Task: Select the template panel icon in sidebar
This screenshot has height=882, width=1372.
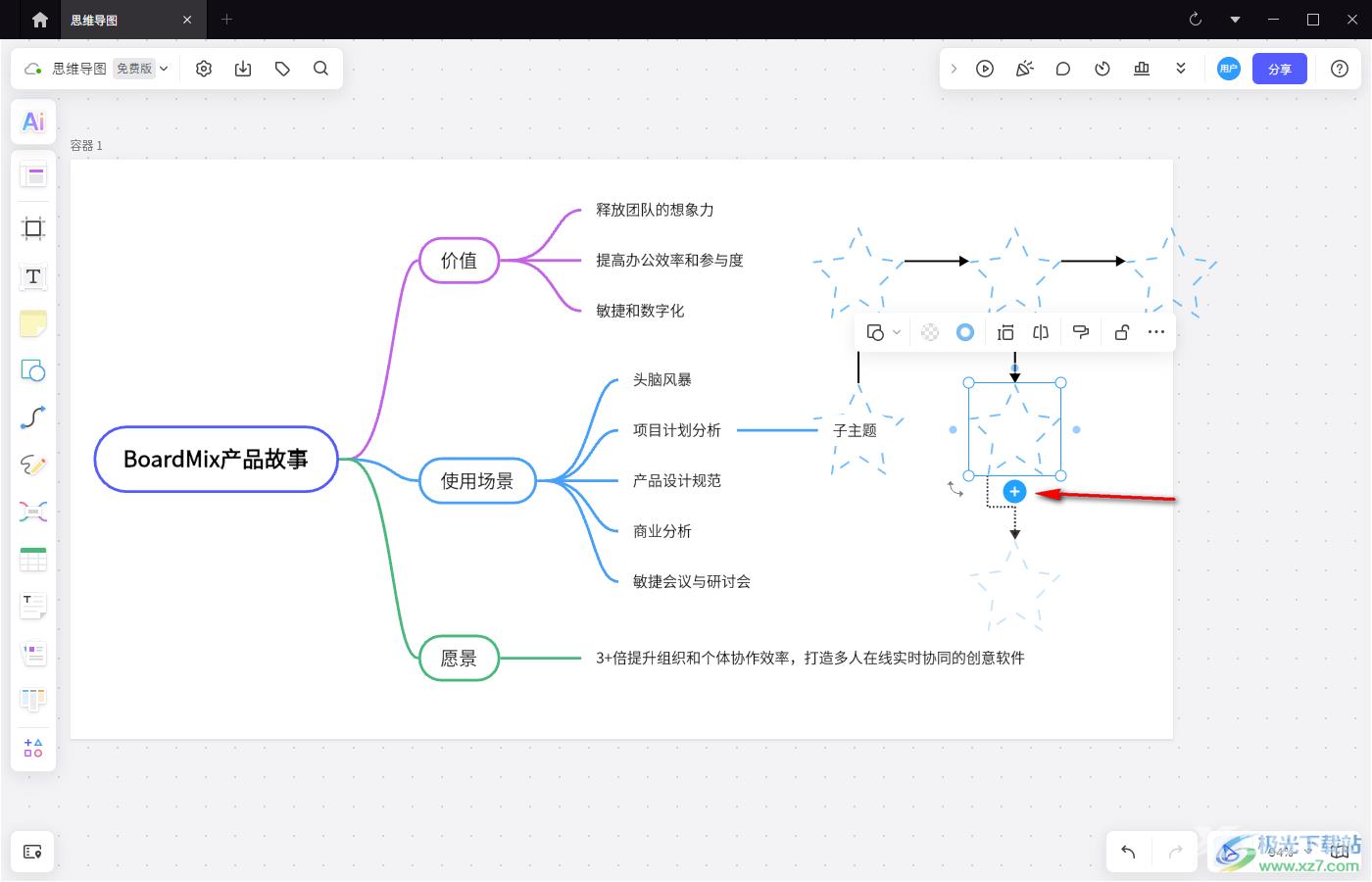Action: [x=33, y=176]
